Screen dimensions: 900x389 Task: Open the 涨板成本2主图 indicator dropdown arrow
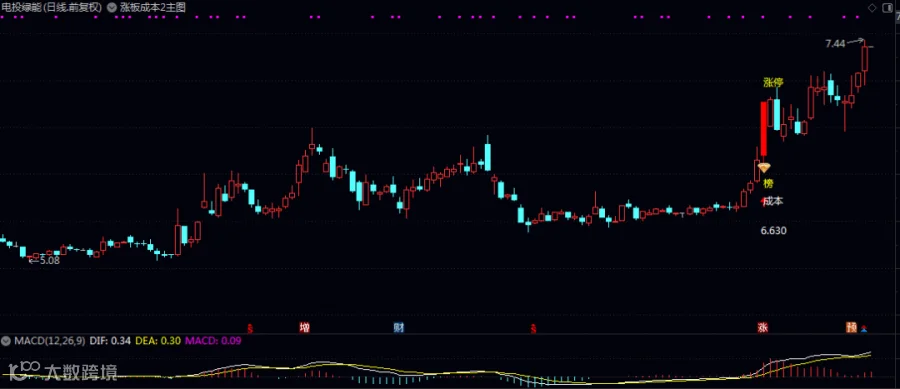pyautogui.click(x=112, y=7)
